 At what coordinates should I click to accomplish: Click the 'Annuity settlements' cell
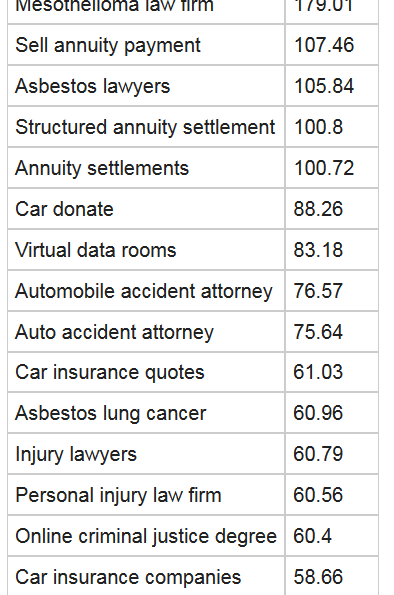pos(146,168)
